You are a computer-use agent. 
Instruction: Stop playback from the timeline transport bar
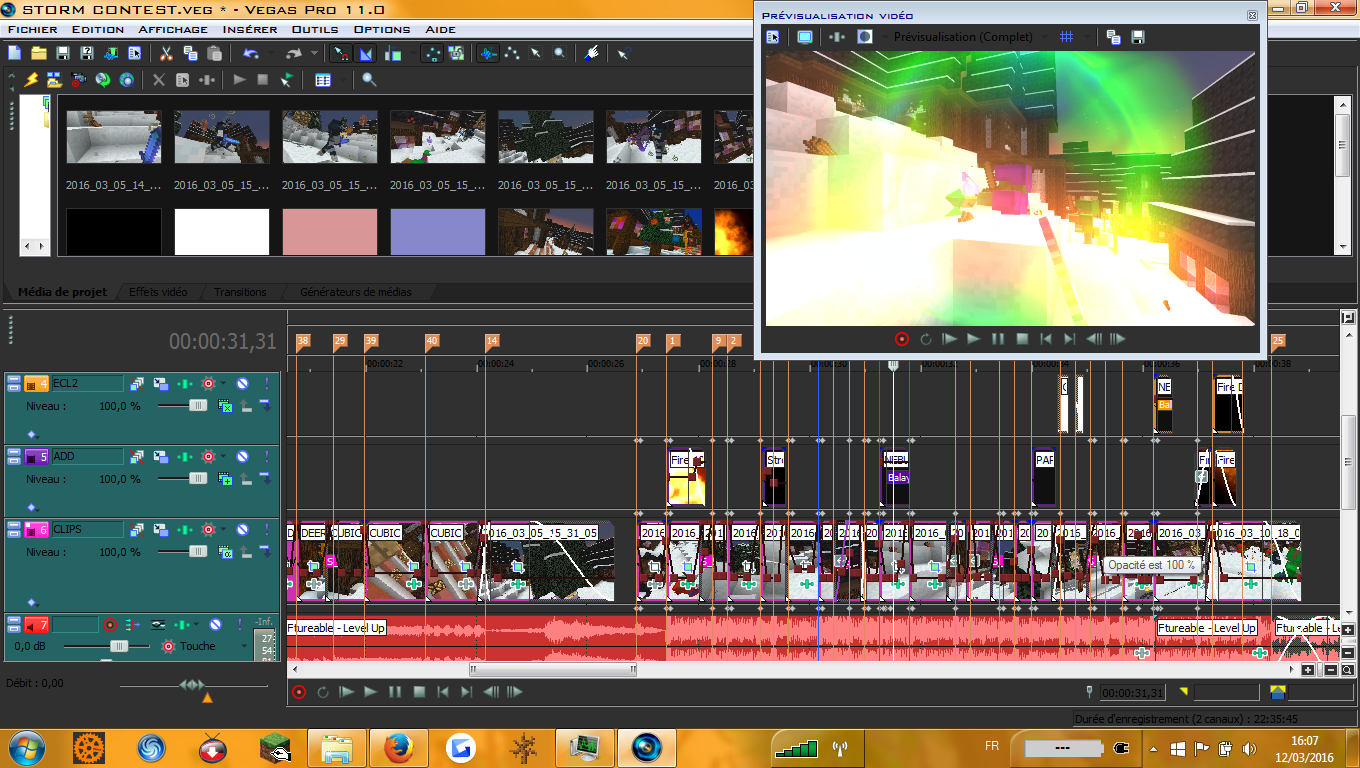point(419,692)
